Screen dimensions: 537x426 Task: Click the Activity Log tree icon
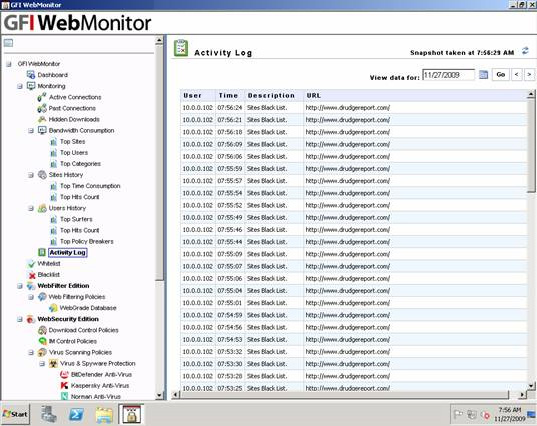pyautogui.click(x=42, y=252)
